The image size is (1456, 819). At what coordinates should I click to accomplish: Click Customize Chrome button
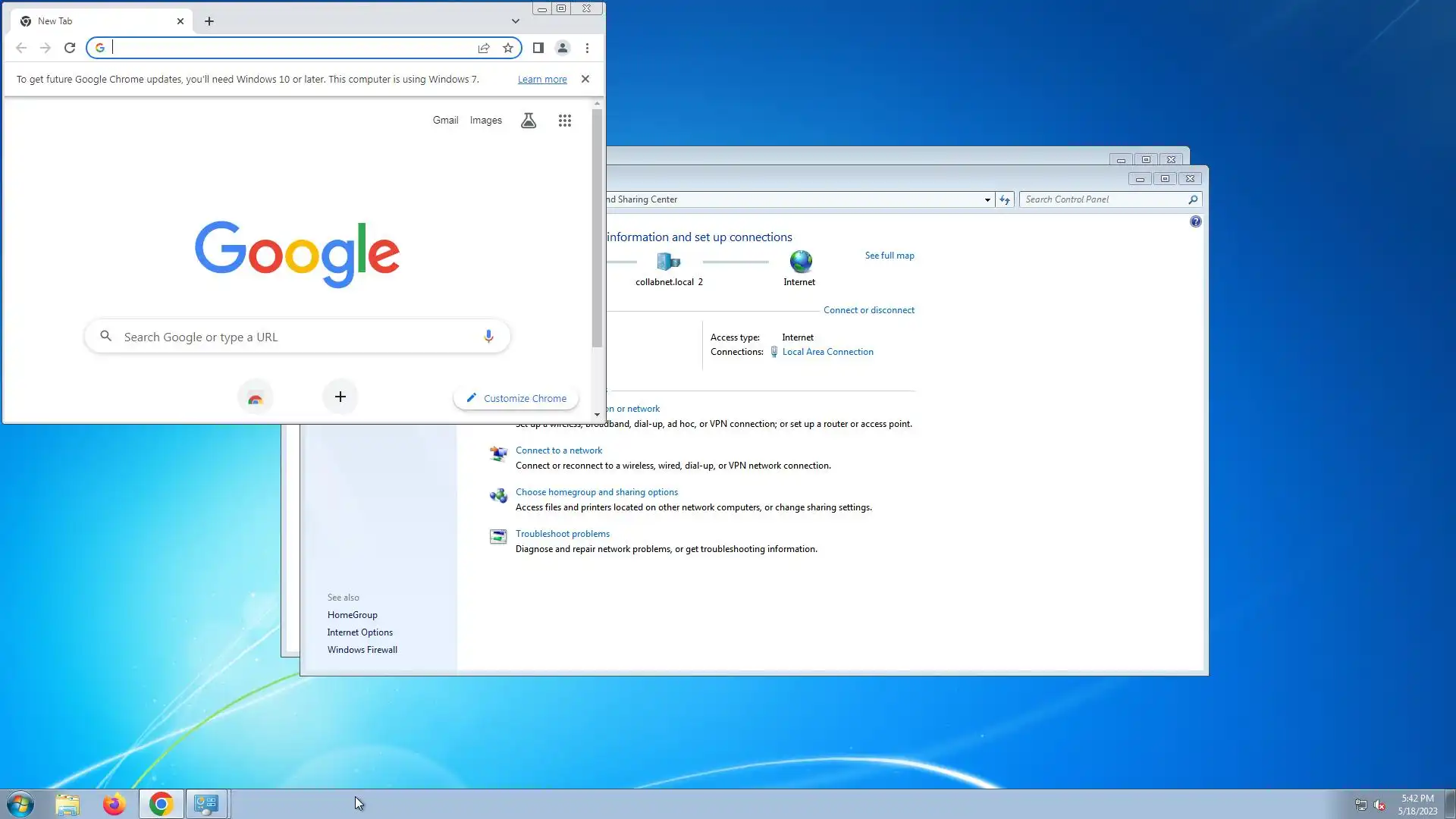click(x=516, y=398)
